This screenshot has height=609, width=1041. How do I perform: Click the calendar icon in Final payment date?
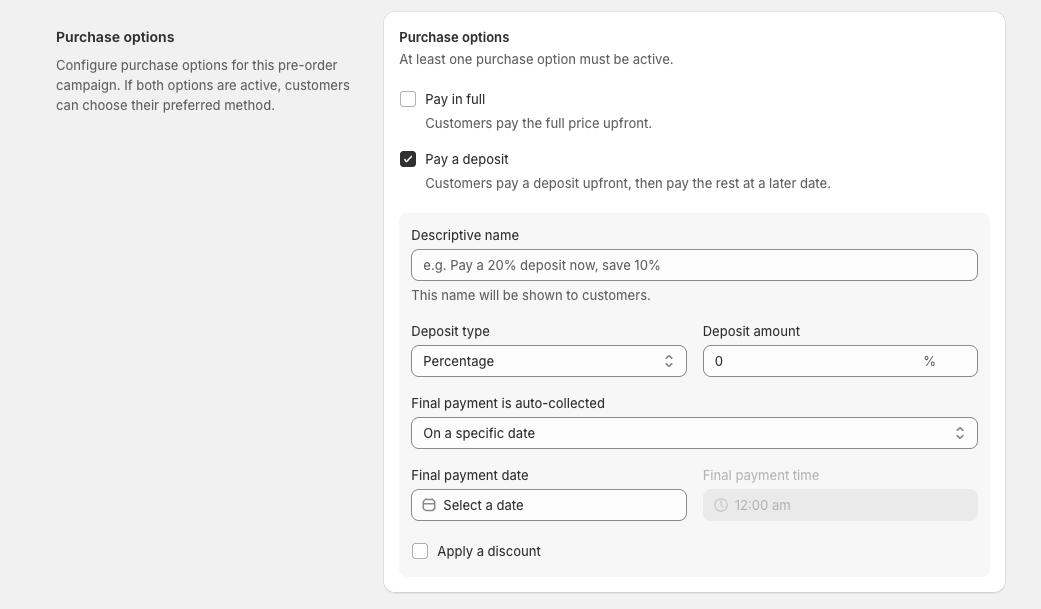pyautogui.click(x=428, y=505)
